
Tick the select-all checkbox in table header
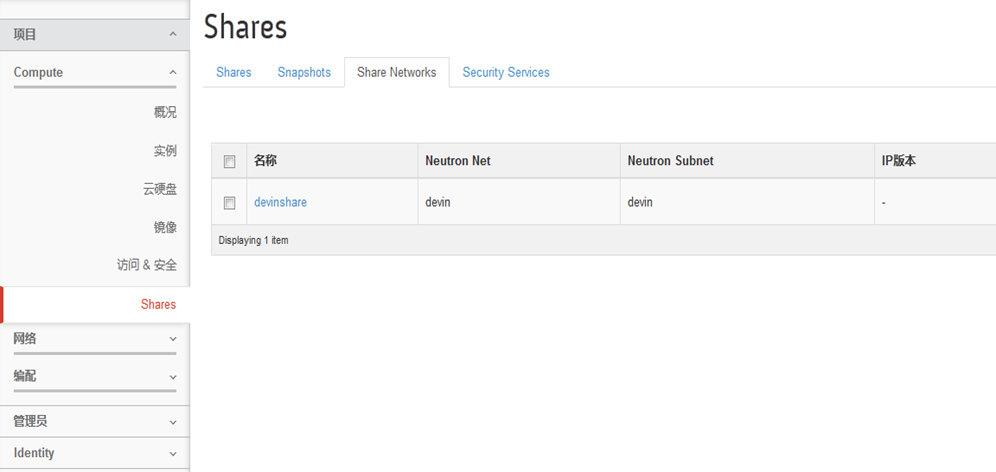pyautogui.click(x=229, y=162)
